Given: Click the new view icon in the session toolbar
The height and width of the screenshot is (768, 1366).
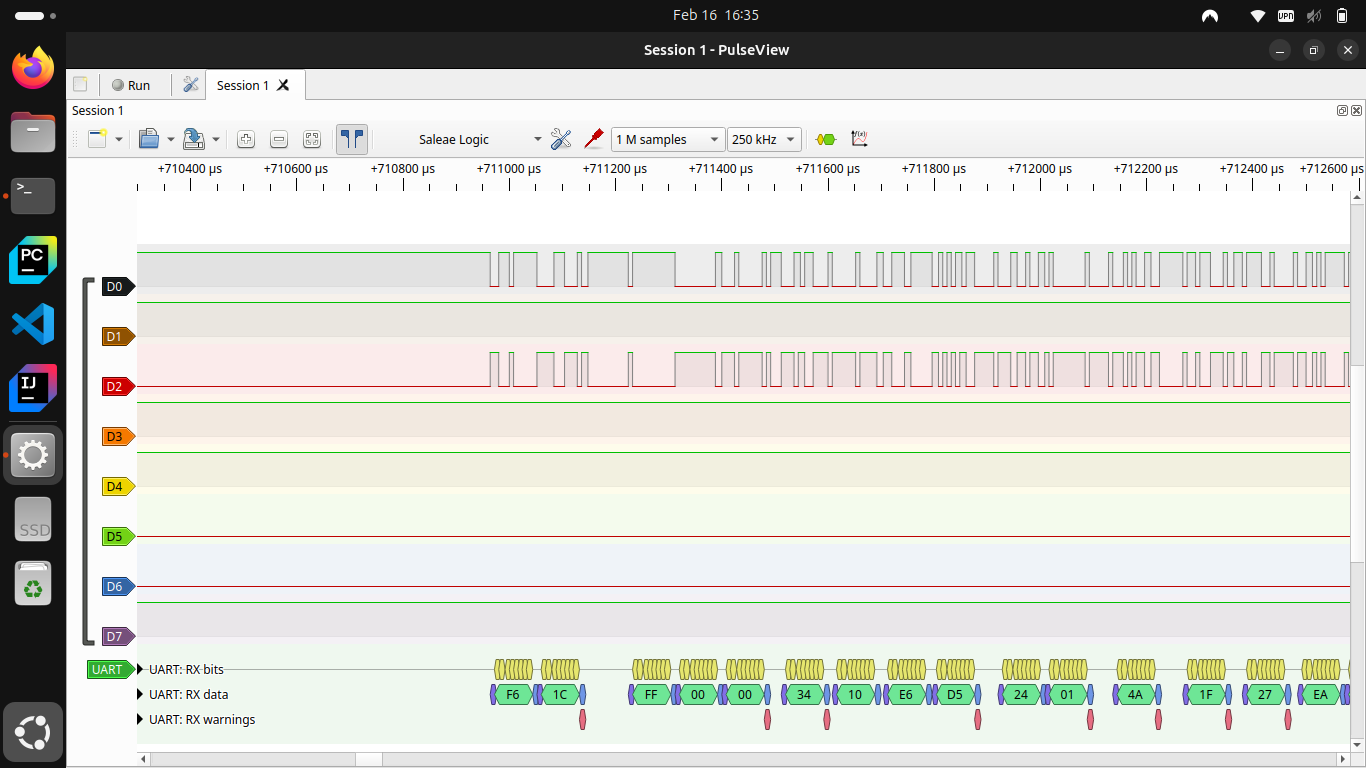Looking at the screenshot, I should pyautogui.click(x=98, y=139).
